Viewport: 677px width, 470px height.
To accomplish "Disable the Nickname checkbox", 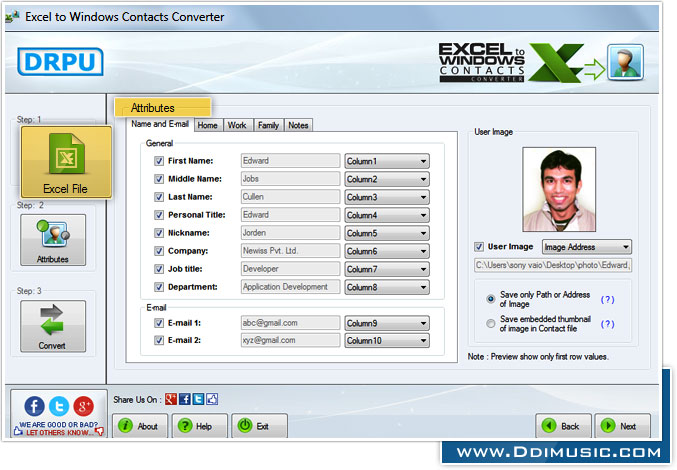I will (159, 233).
